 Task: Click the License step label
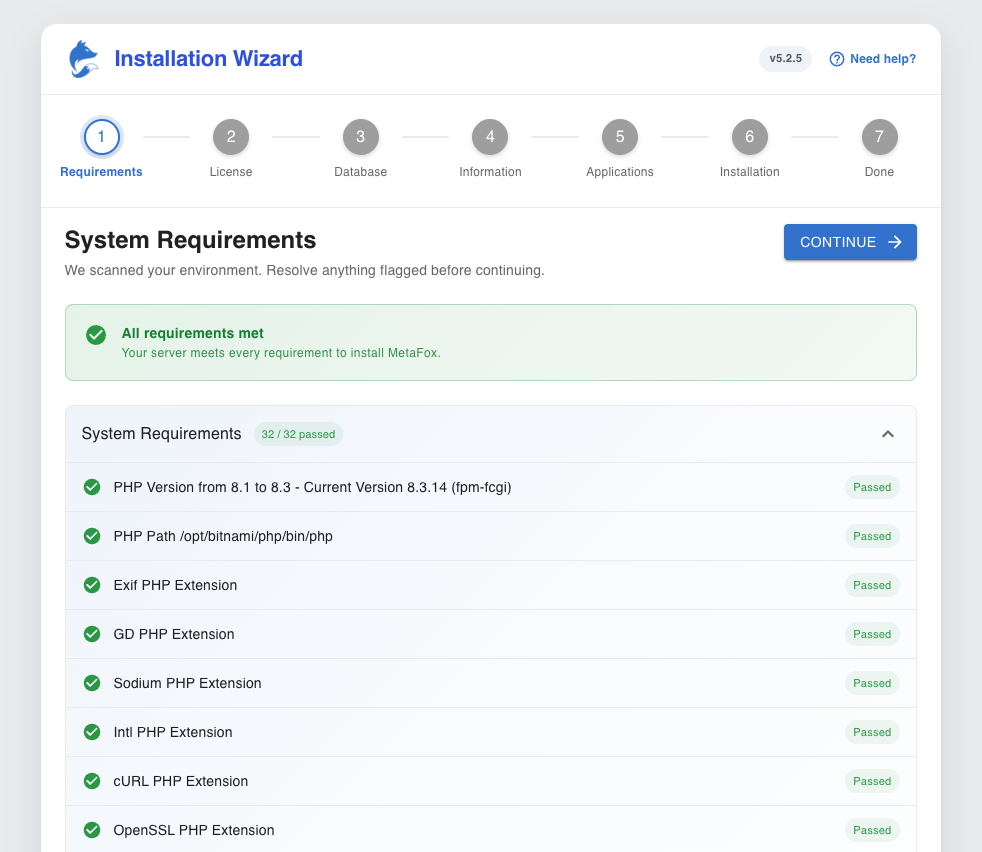(x=231, y=172)
